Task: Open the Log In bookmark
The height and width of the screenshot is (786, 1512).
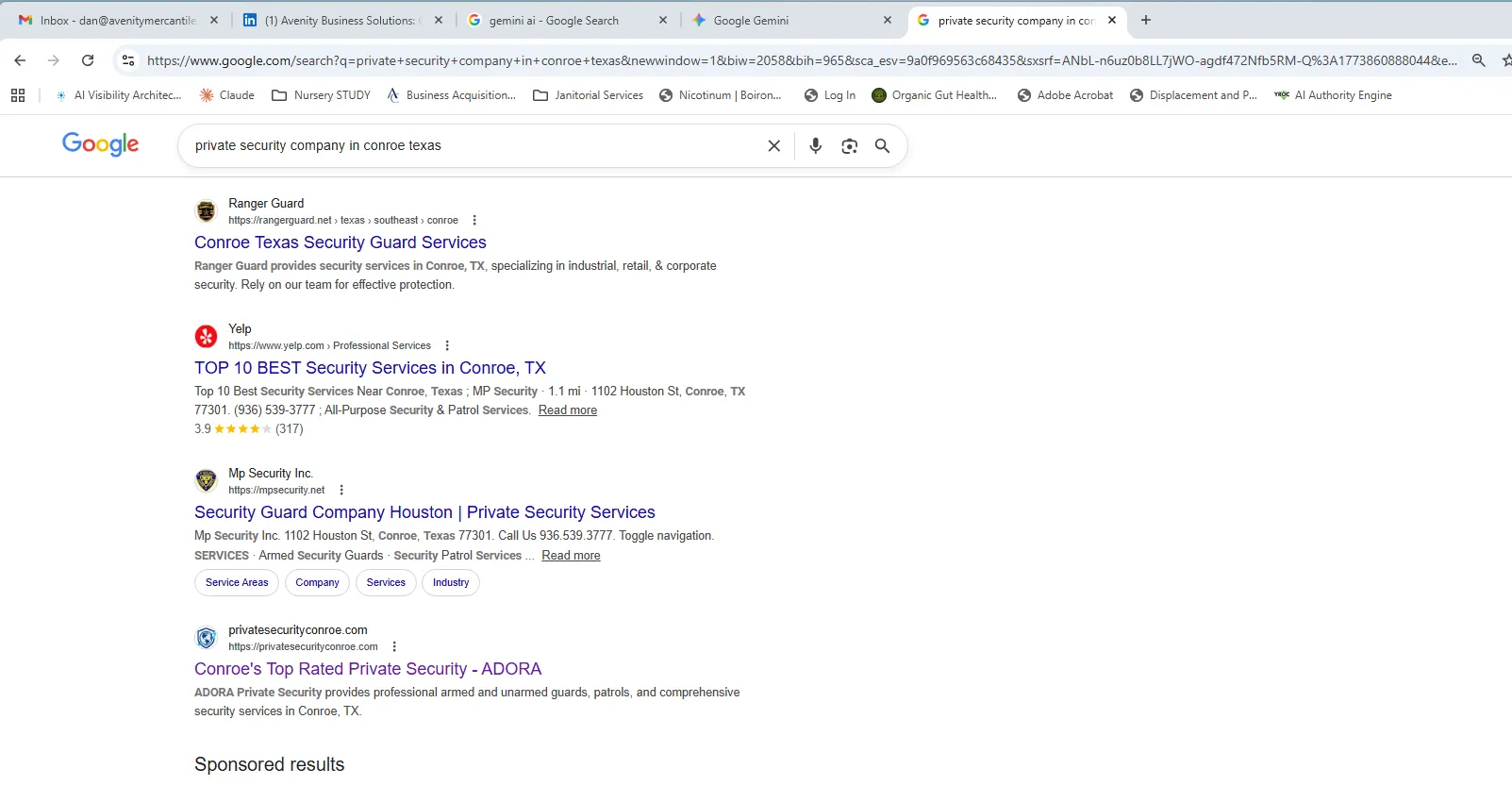Action: coord(830,95)
